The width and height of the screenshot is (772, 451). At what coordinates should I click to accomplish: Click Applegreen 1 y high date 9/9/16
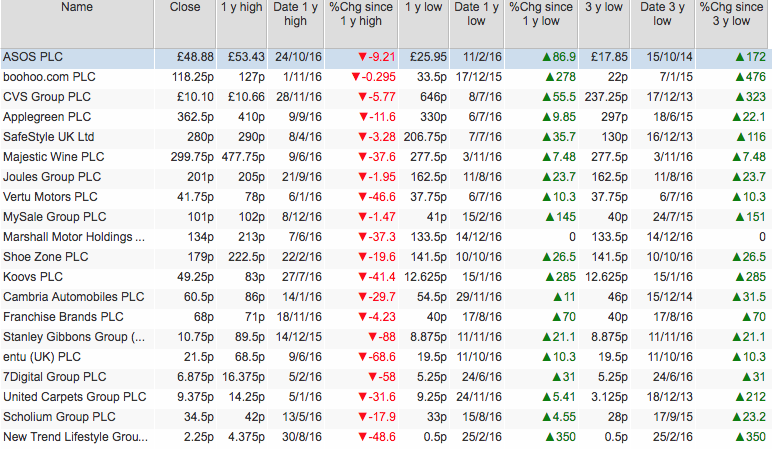[305, 117]
